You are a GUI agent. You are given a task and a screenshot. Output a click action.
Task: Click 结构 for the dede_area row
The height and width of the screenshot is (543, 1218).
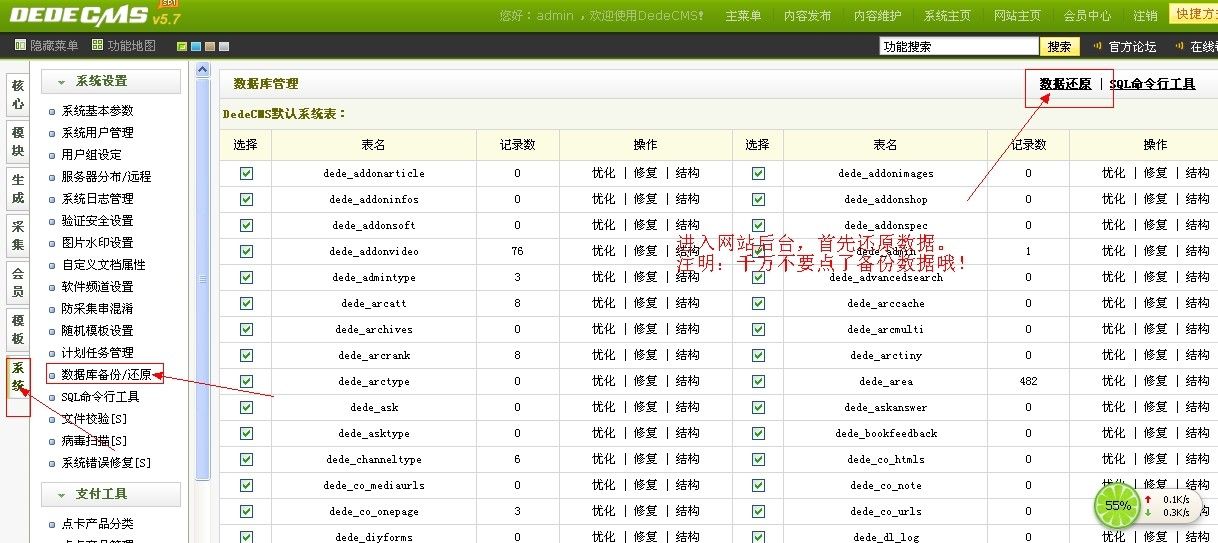click(x=1198, y=381)
